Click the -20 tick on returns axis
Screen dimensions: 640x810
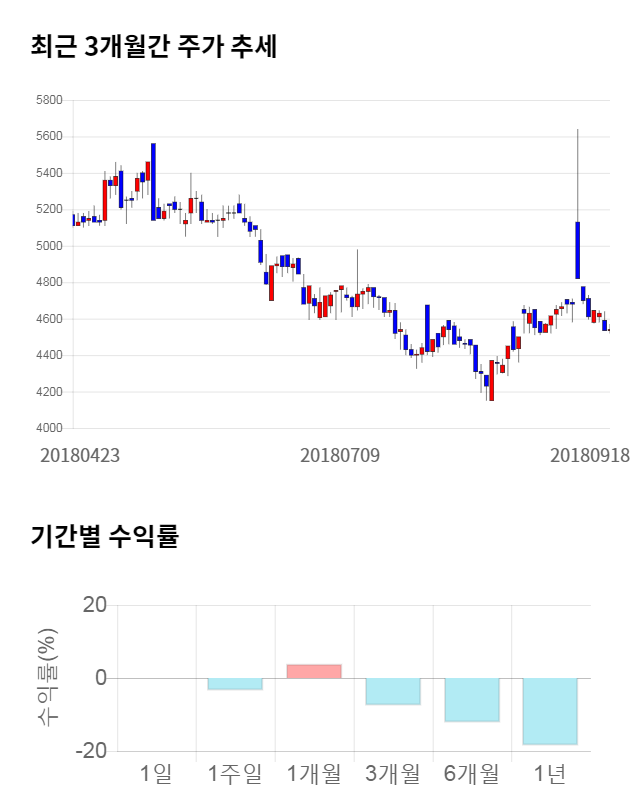(x=93, y=751)
